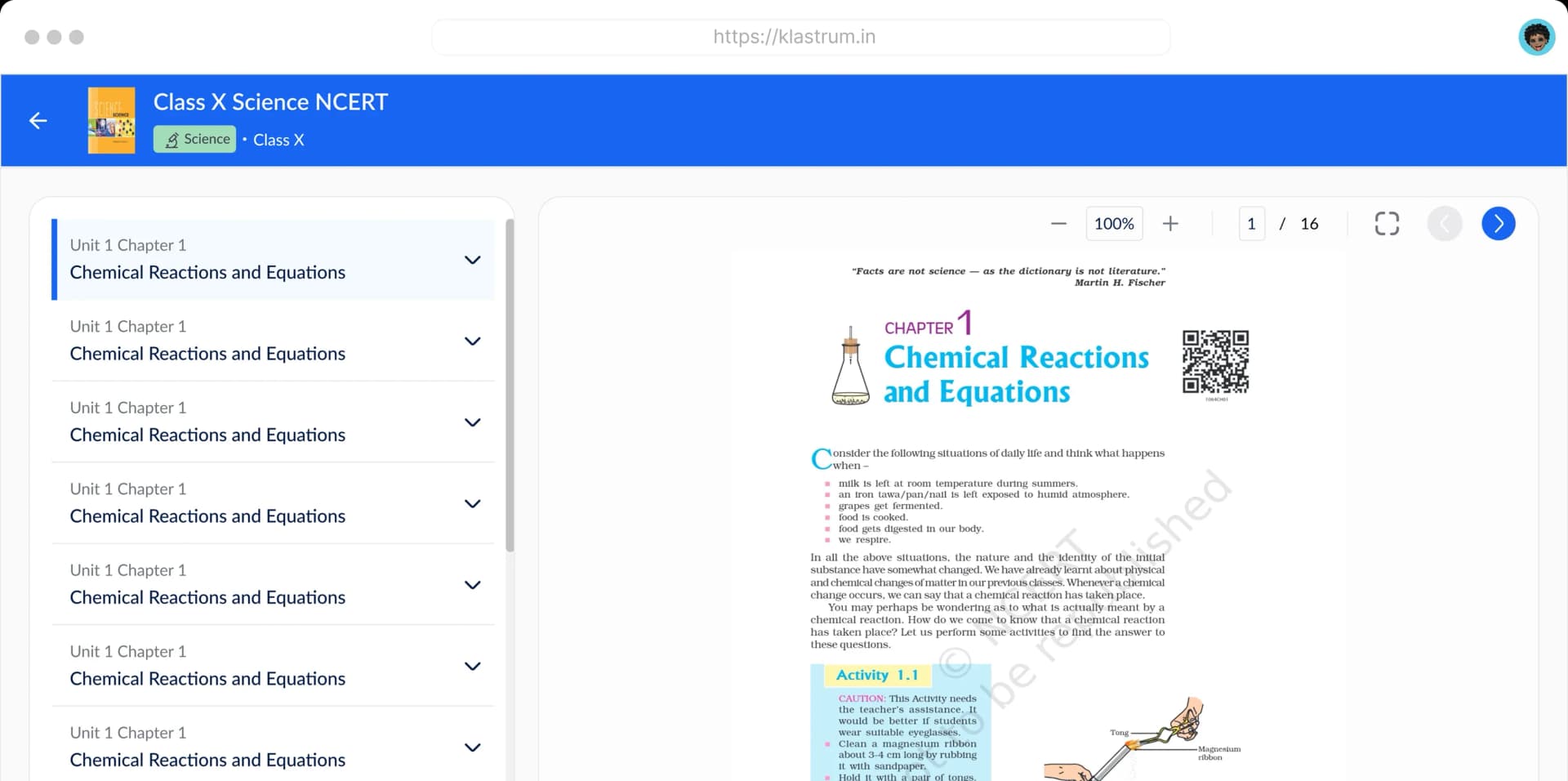The image size is (1568, 781).
Task: Click the total page count 16
Action: point(1309,224)
